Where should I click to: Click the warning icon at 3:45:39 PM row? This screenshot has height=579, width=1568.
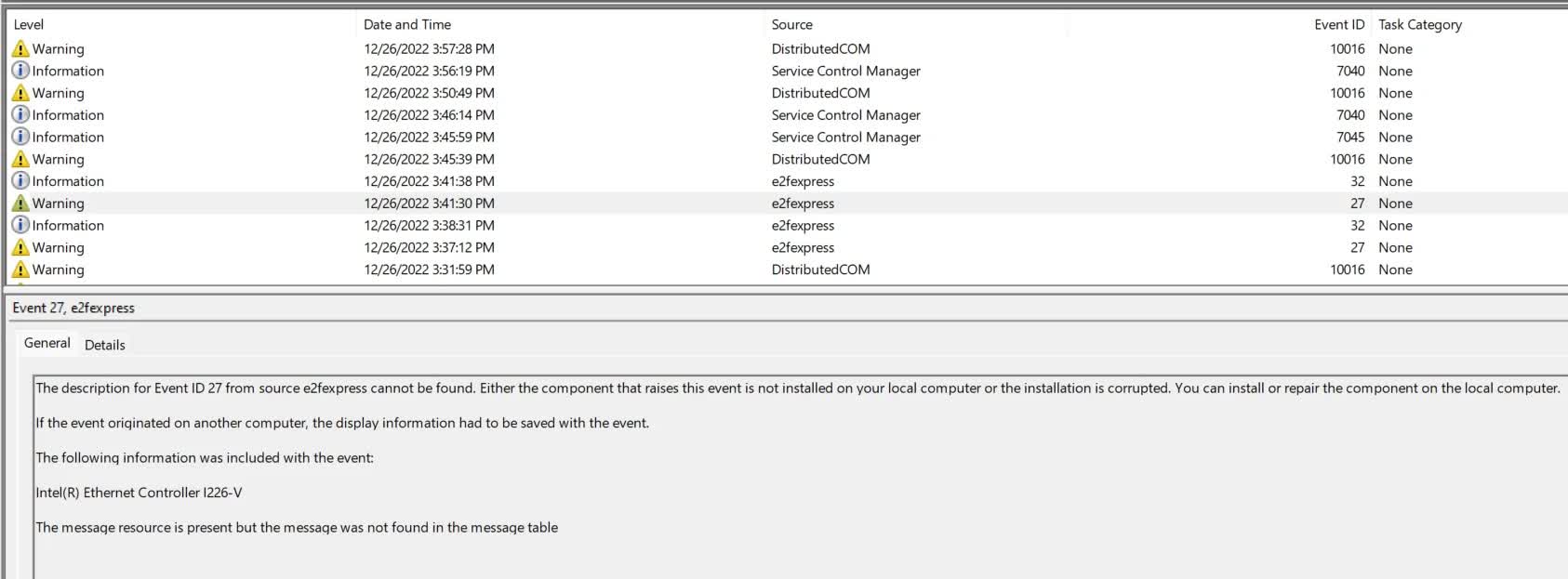tap(20, 159)
